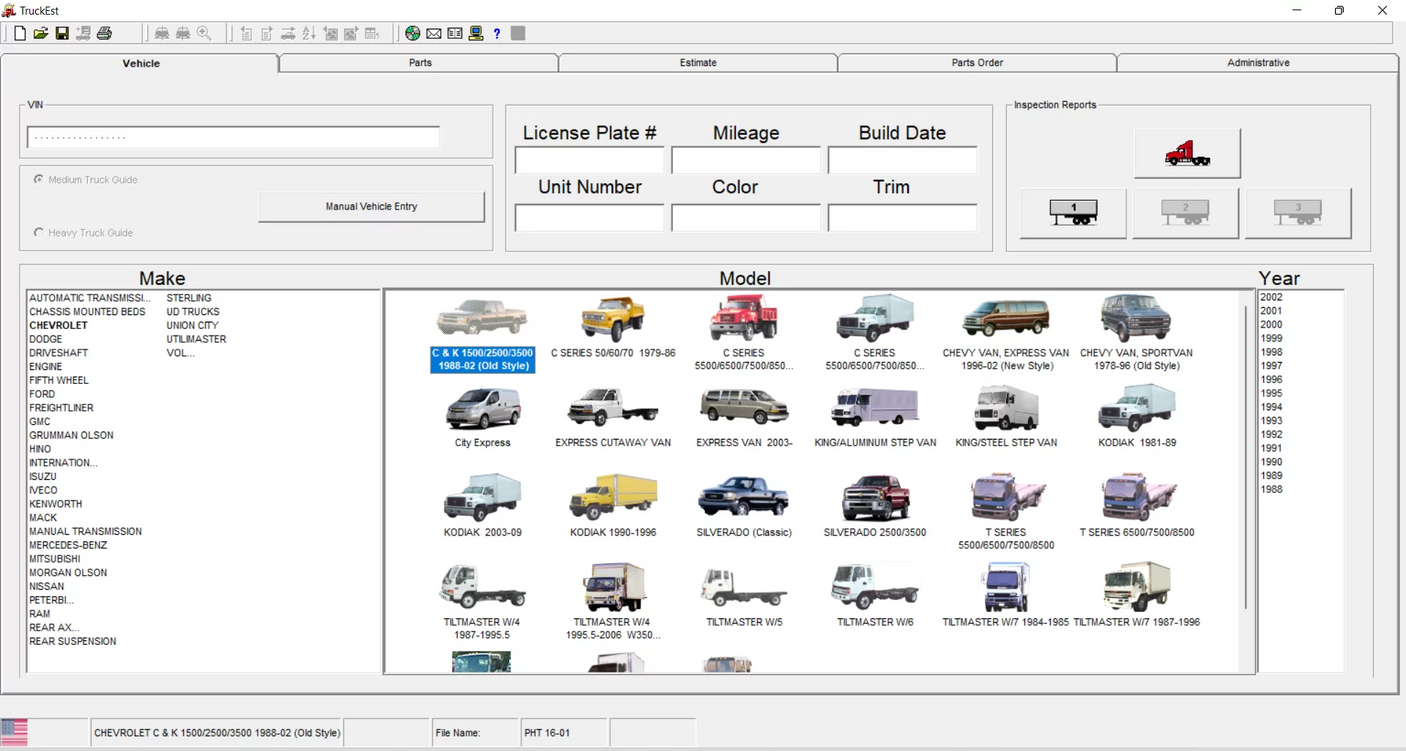This screenshot has height=751, width=1406.
Task: Click the email envelope toolbar icon
Action: point(433,33)
